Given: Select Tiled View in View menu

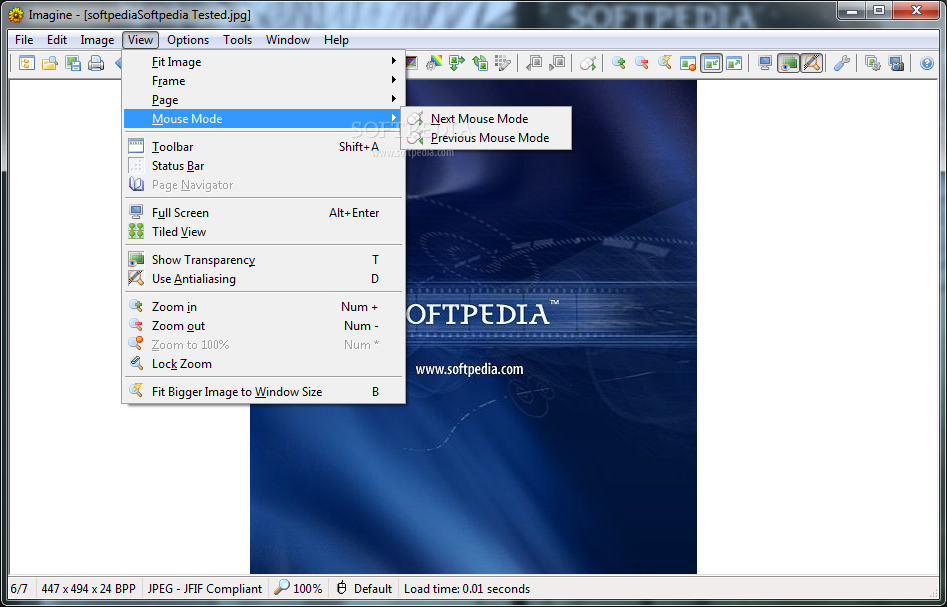Looking at the screenshot, I should (264, 231).
